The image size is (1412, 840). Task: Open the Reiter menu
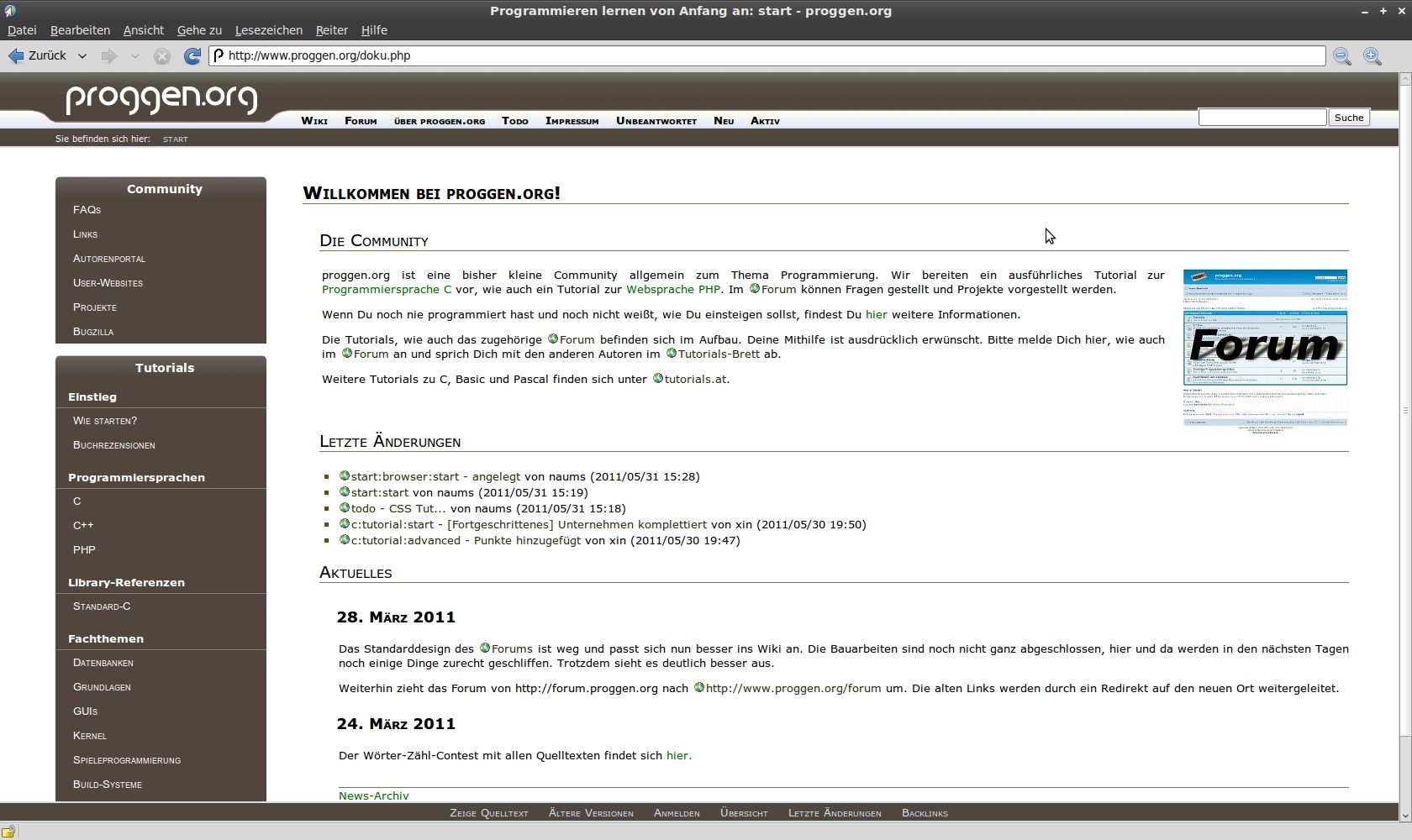(x=331, y=30)
